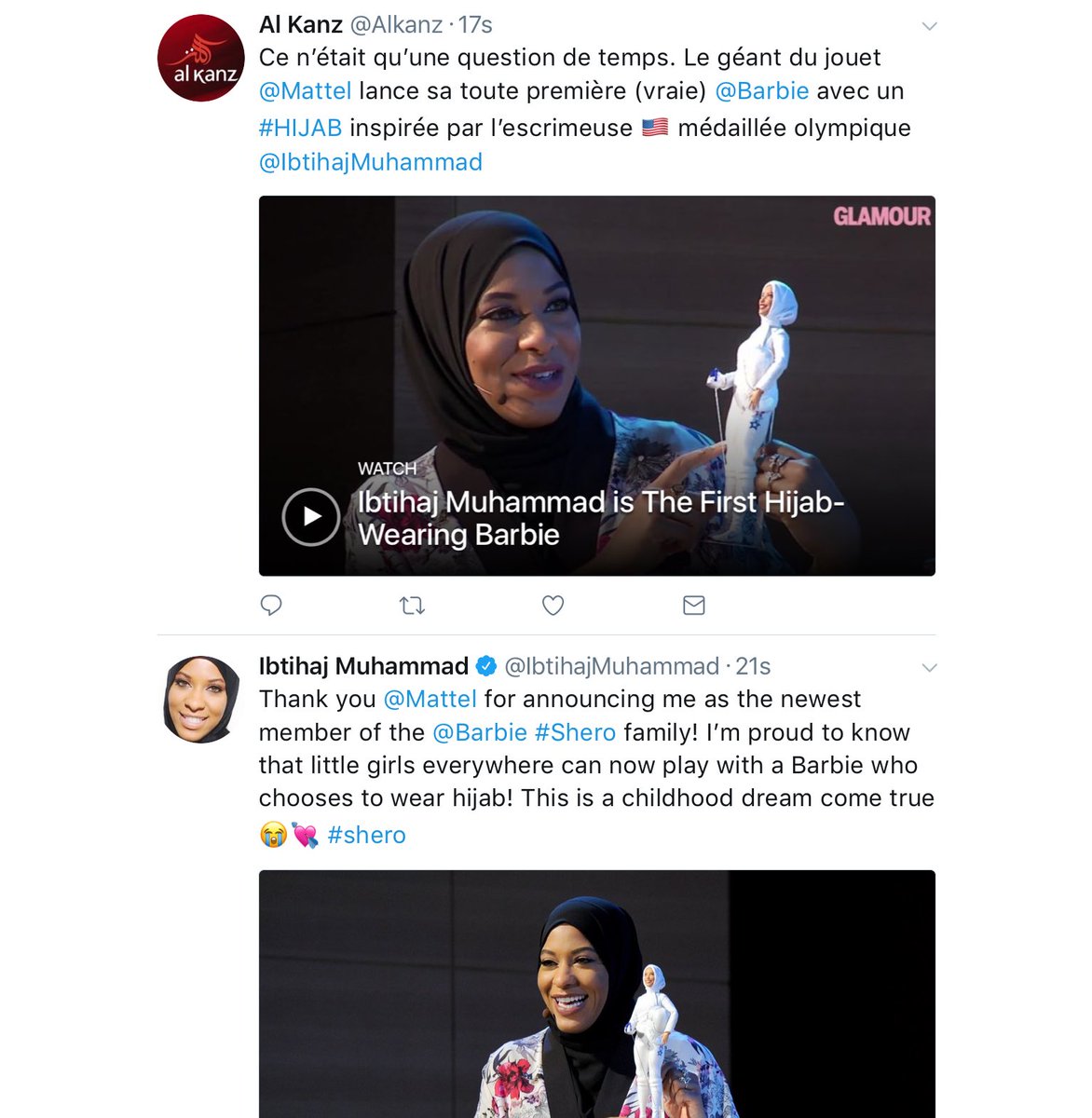Open @IbtihajMuhammad mention in the French tweet
The image size is (1092, 1118).
371,162
